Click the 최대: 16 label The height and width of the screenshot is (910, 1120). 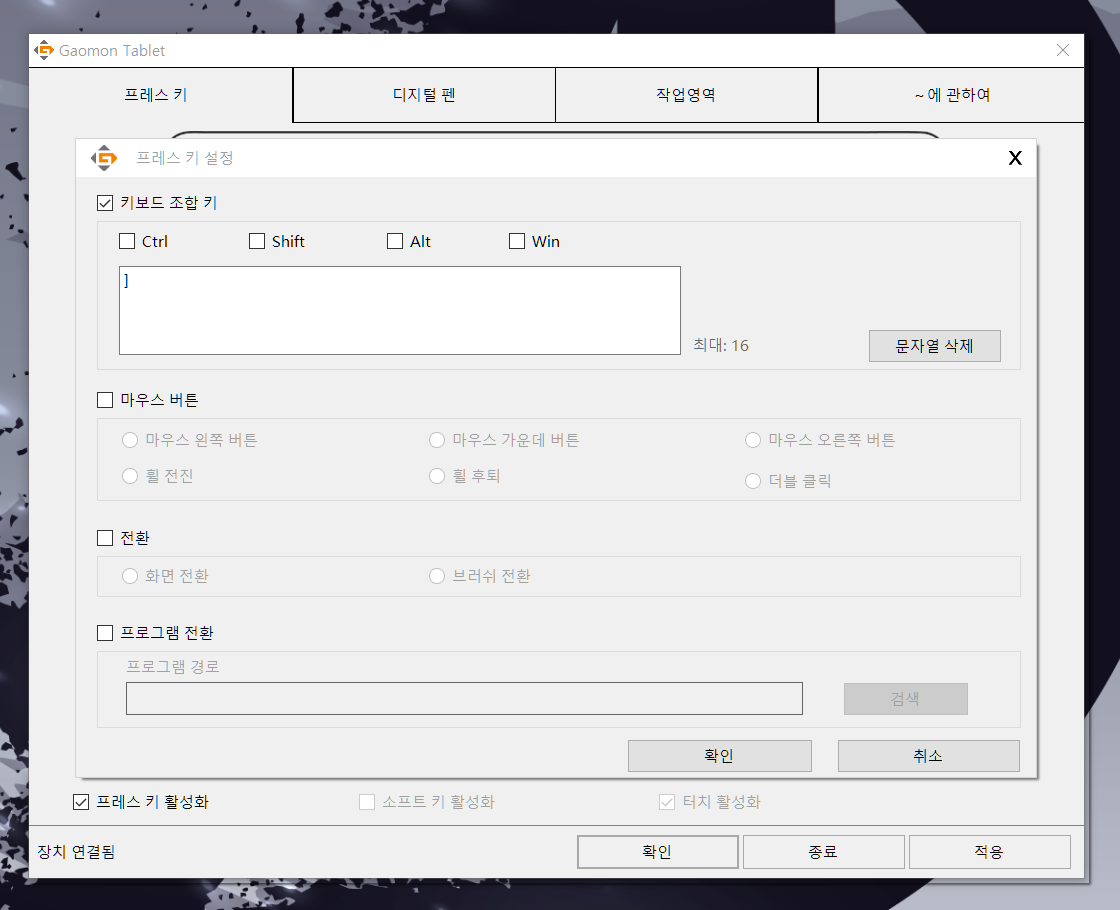pos(721,346)
